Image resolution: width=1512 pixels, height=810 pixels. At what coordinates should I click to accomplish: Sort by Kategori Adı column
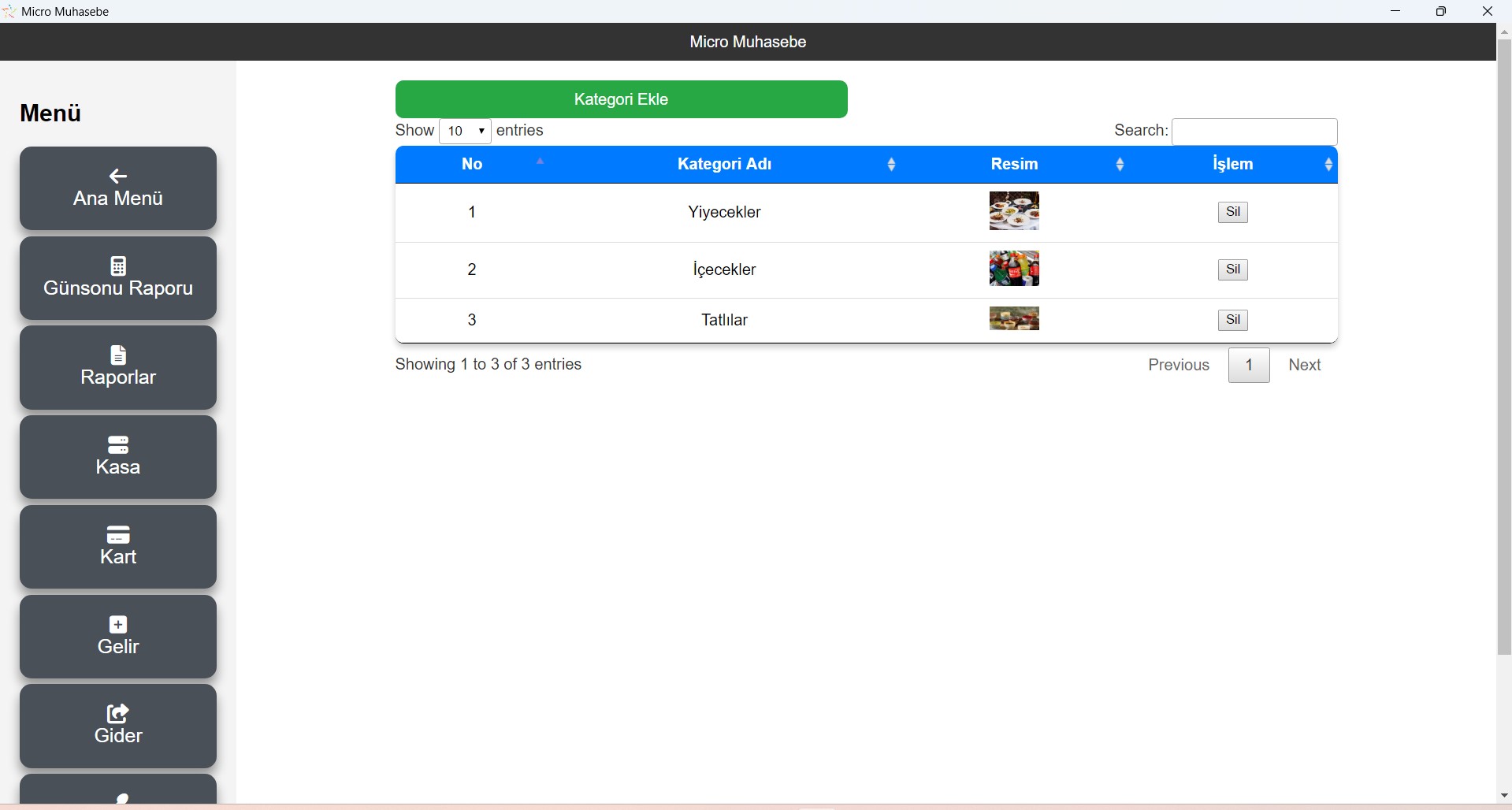point(724,165)
